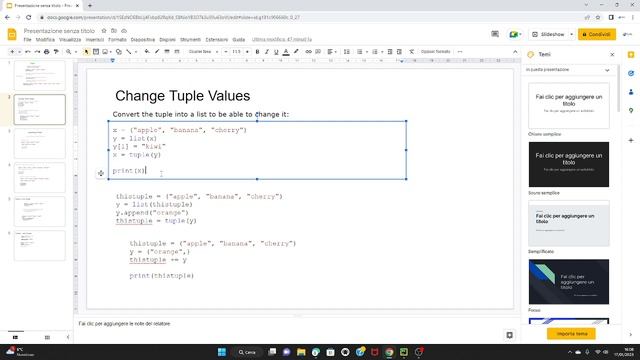Viewport: 640px width, 360px height.
Task: Click the decrease indent icon
Action: click(x=390, y=52)
